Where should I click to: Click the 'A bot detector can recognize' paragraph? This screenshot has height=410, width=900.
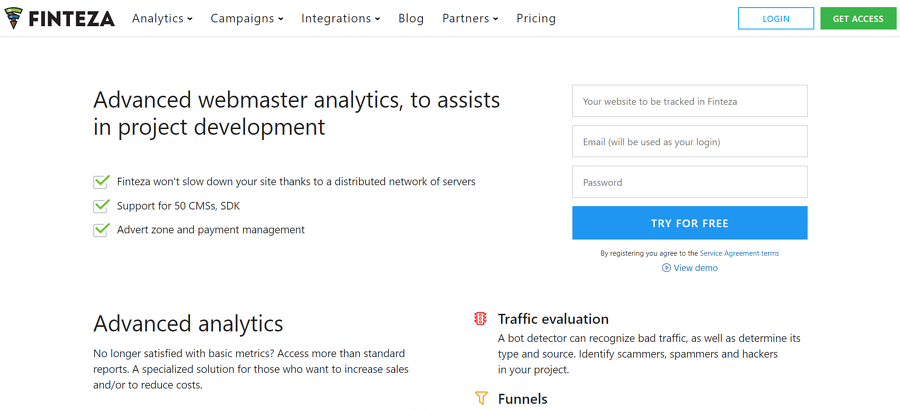tap(649, 354)
